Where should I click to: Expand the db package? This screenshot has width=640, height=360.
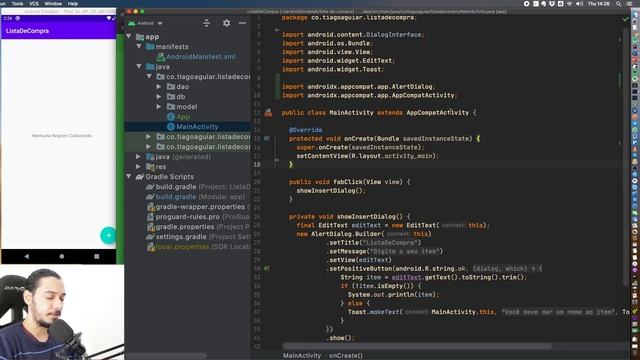click(159, 97)
